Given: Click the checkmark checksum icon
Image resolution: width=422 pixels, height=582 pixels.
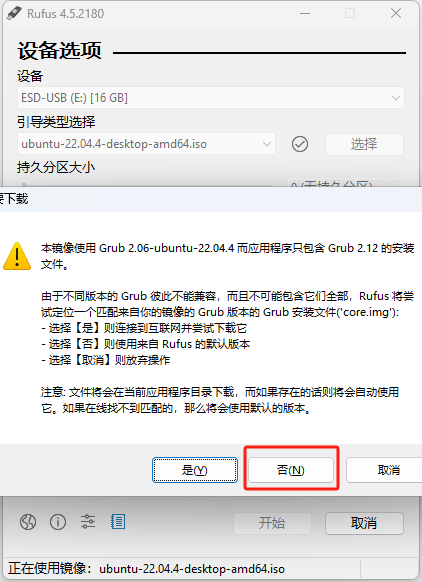Looking at the screenshot, I should 300,144.
